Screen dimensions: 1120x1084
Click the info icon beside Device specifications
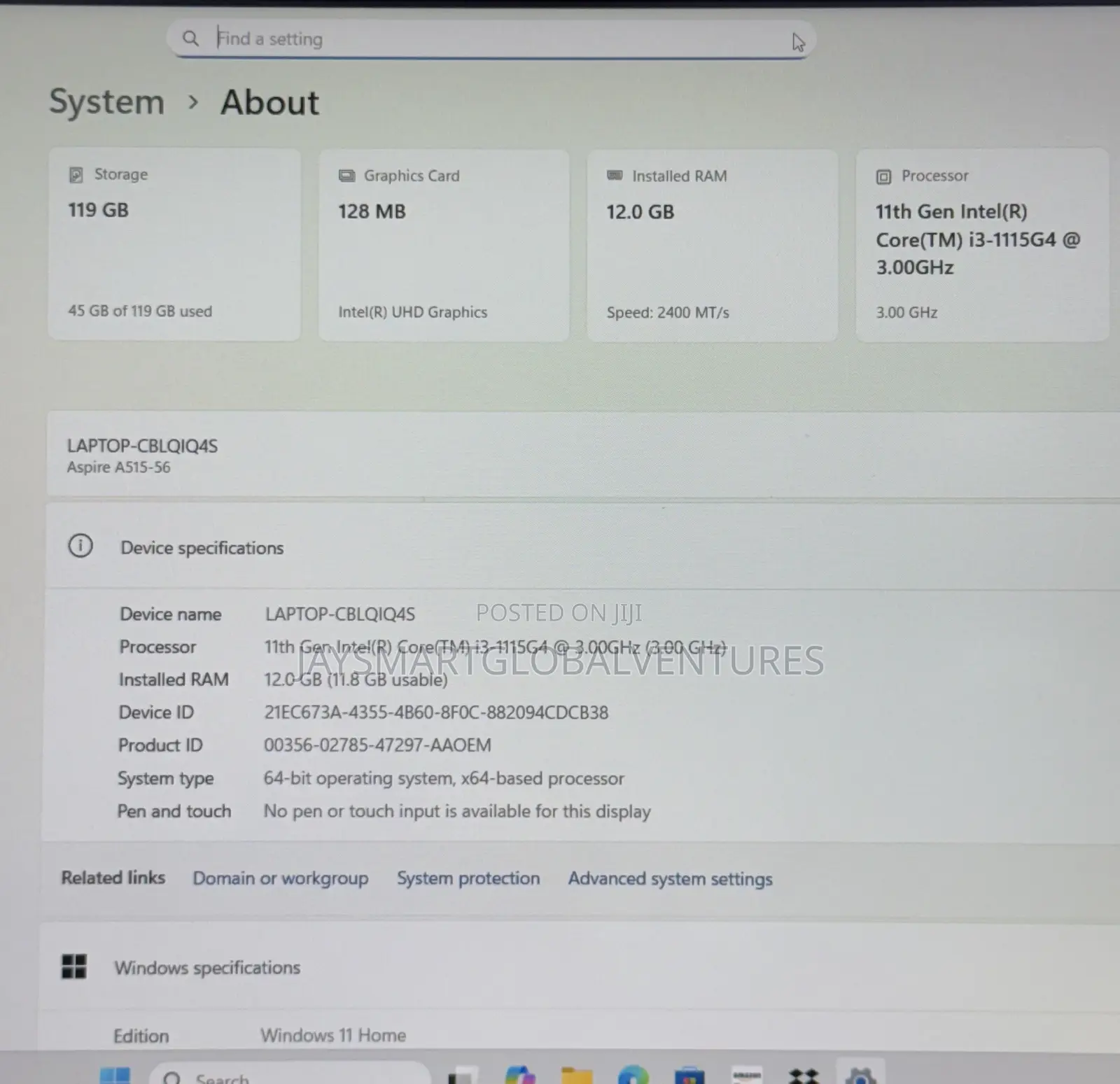[80, 546]
